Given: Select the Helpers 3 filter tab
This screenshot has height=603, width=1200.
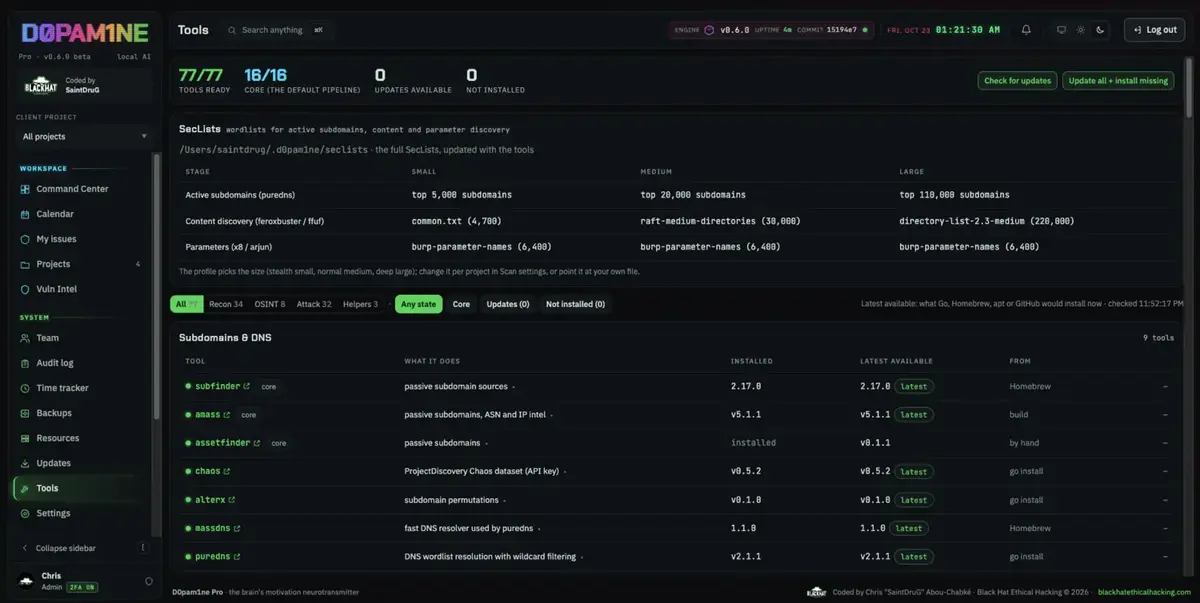Looking at the screenshot, I should [360, 304].
